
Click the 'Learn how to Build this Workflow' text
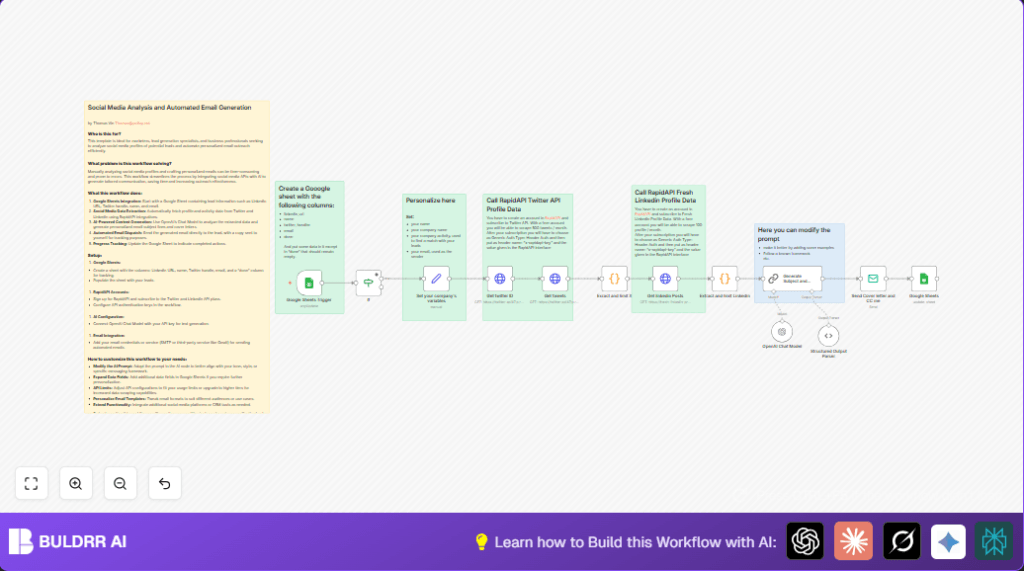pos(635,542)
